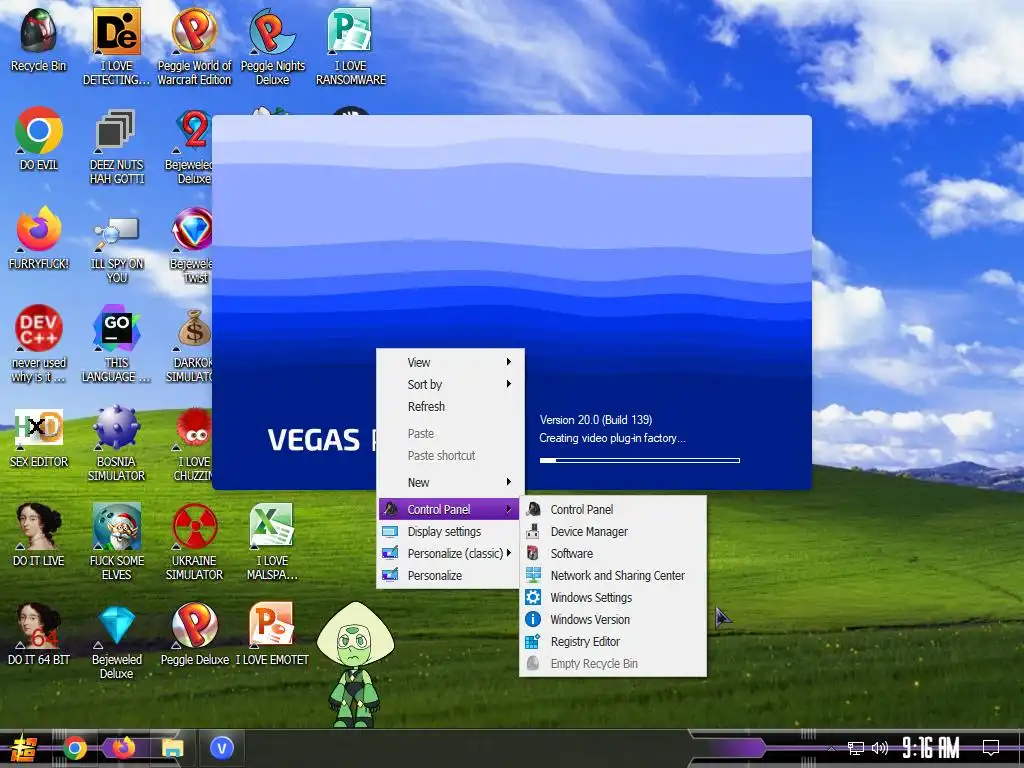1024x768 pixels.
Task: Show hidden tray icons chevron
Action: click(831, 748)
